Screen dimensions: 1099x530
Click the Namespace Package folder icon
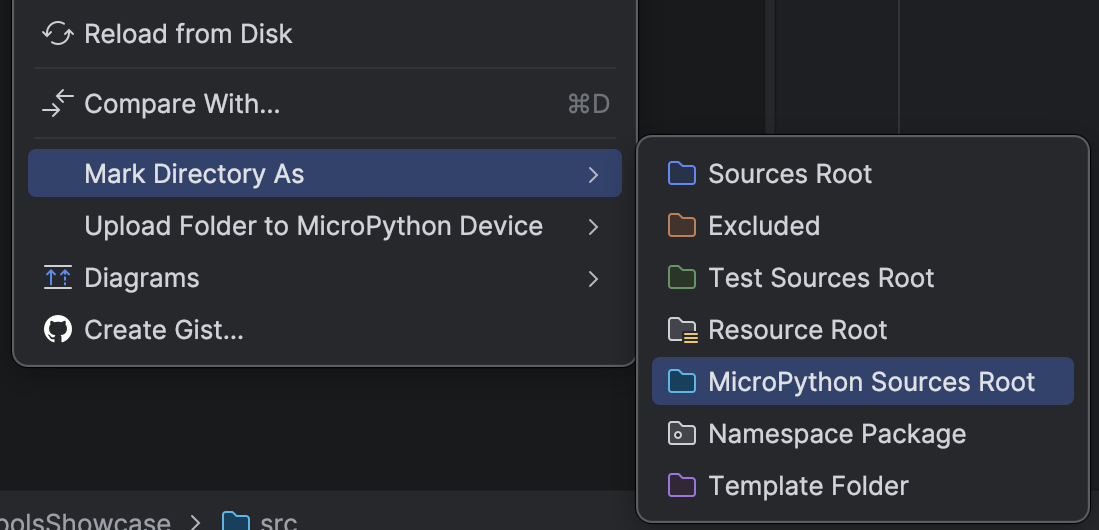coord(681,433)
